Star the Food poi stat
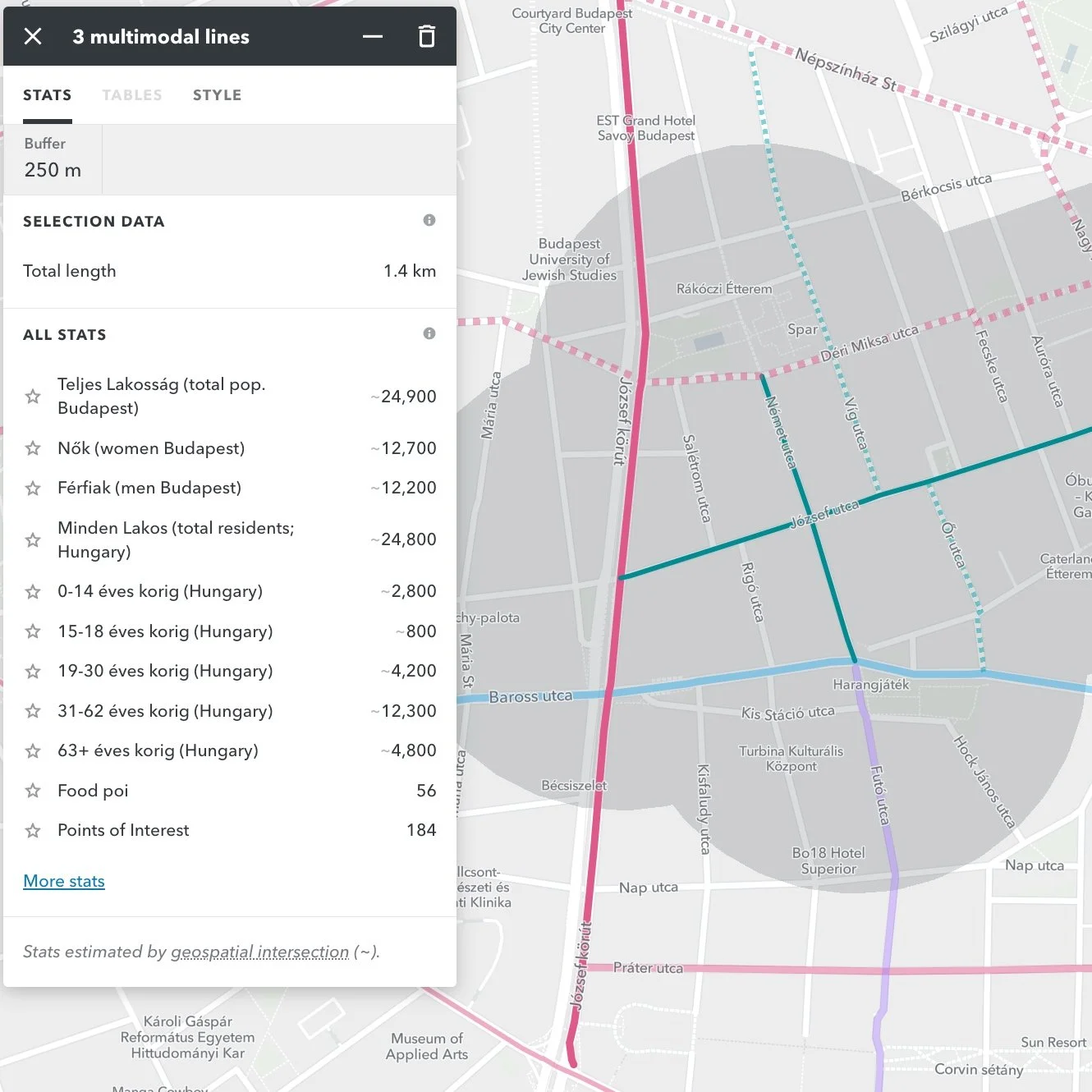Image resolution: width=1092 pixels, height=1092 pixels. click(x=33, y=790)
